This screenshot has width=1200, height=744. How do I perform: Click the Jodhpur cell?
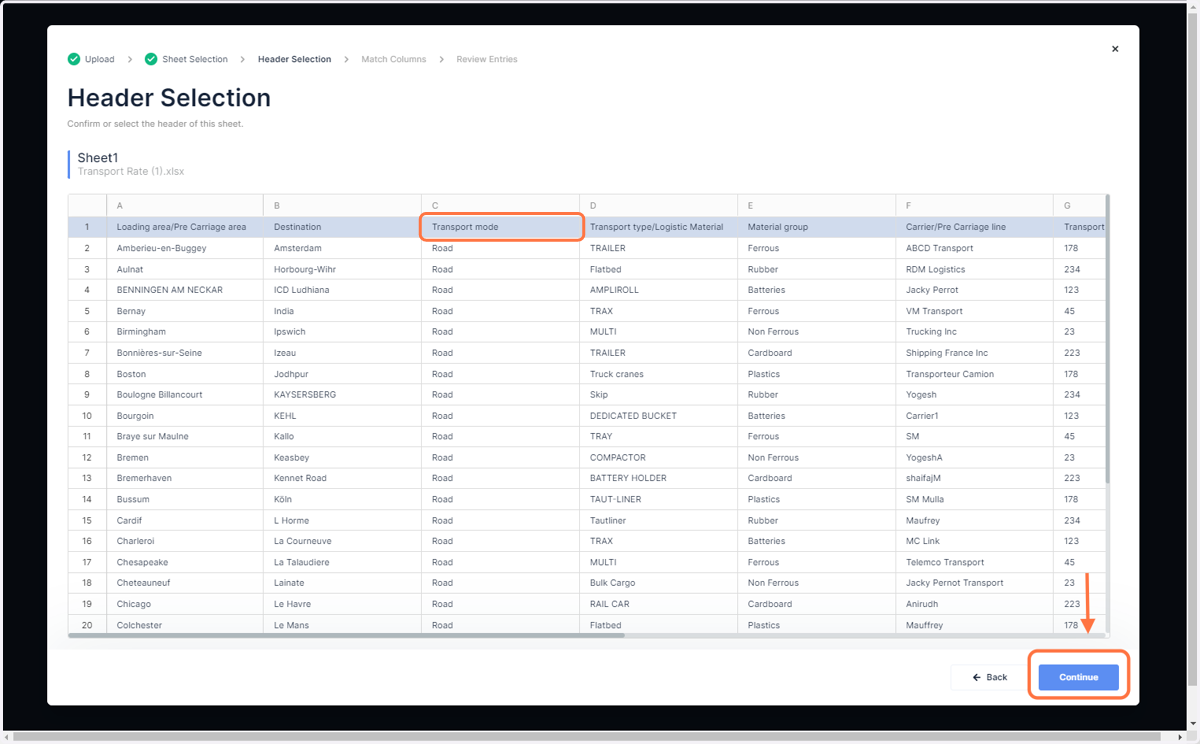click(x=342, y=374)
